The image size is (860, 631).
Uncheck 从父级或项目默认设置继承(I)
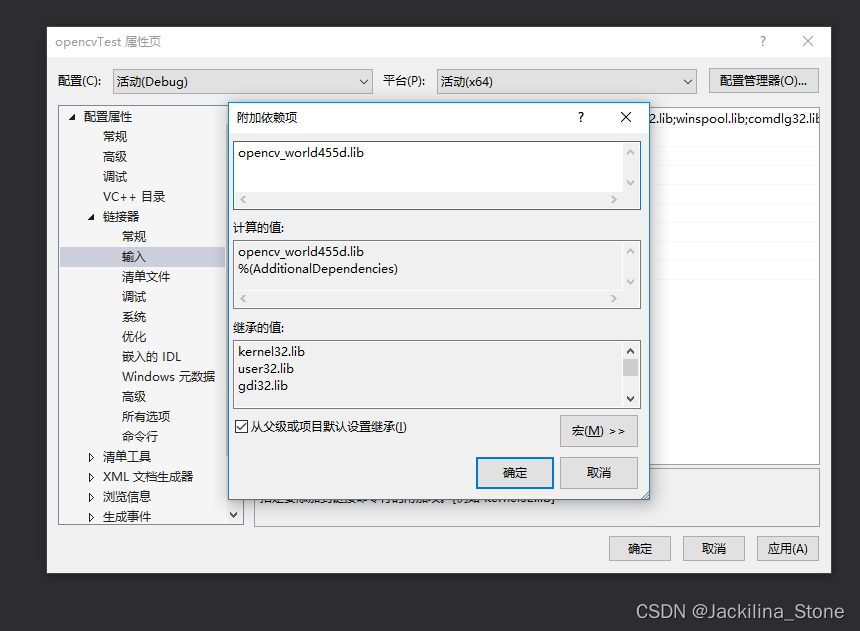(241, 426)
